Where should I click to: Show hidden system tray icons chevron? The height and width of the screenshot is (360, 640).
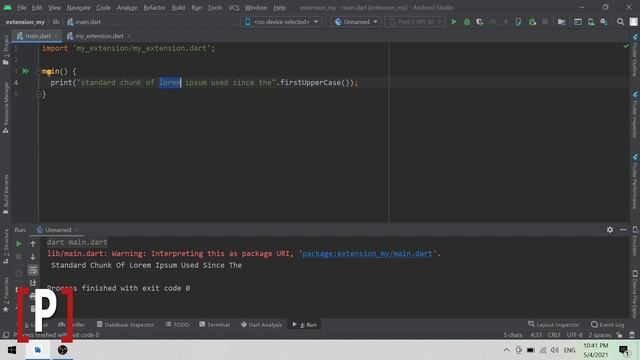(x=507, y=350)
